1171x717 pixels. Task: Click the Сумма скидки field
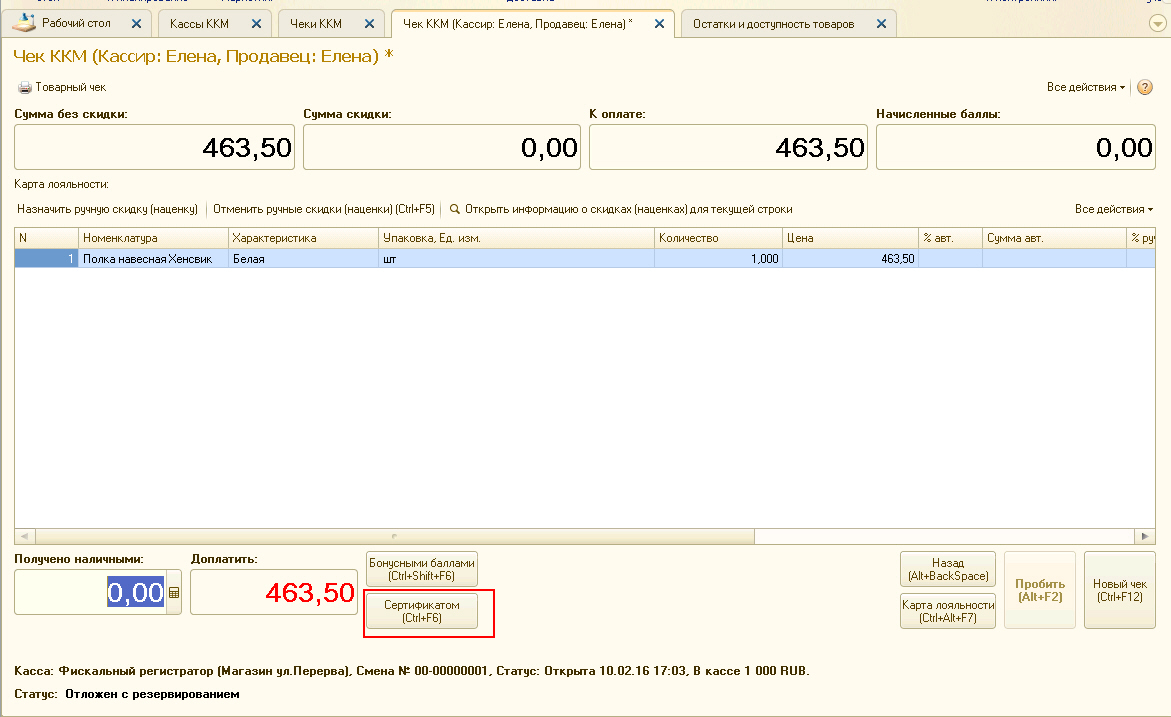442,147
